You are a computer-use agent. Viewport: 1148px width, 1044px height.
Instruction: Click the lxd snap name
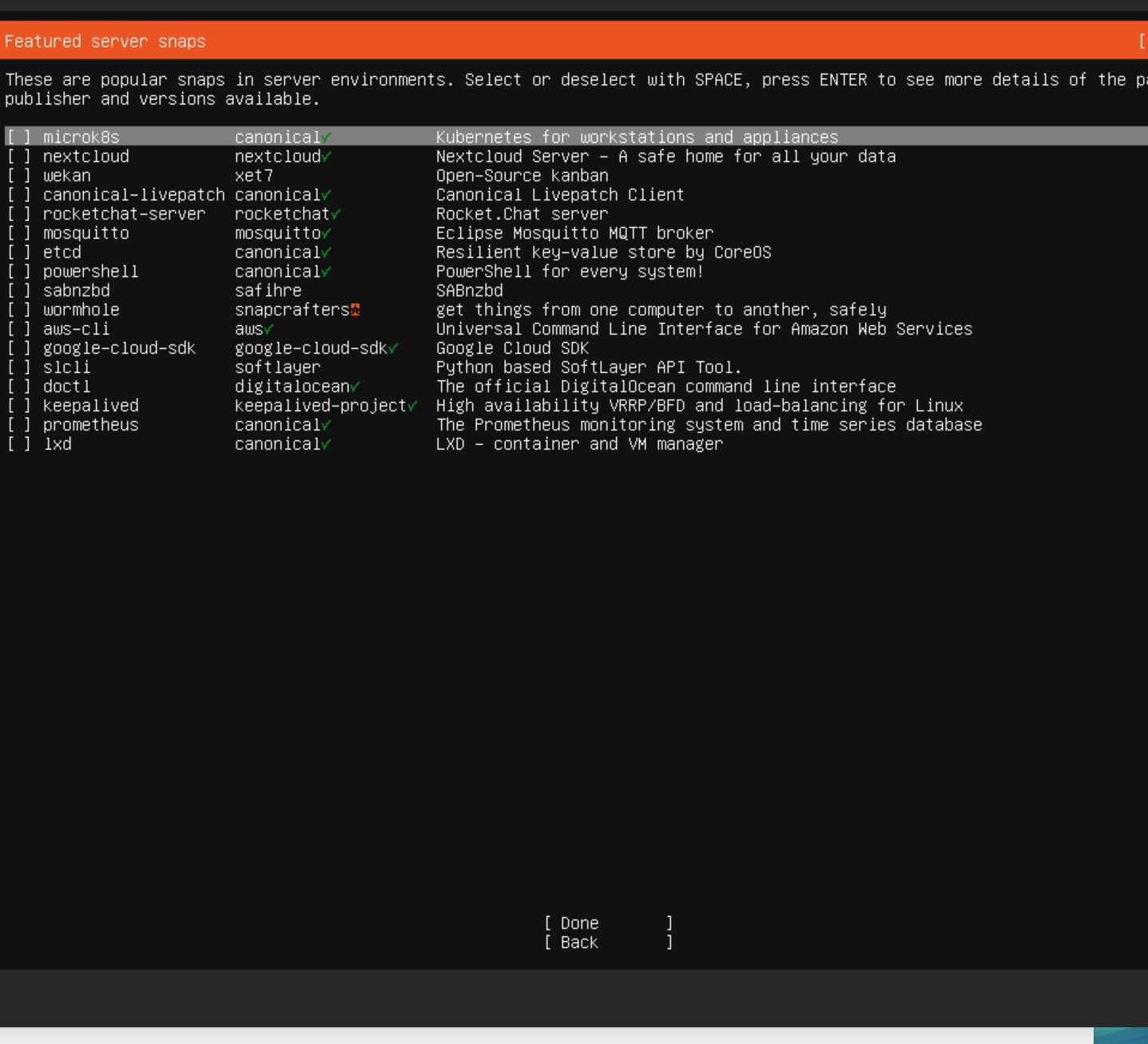58,444
